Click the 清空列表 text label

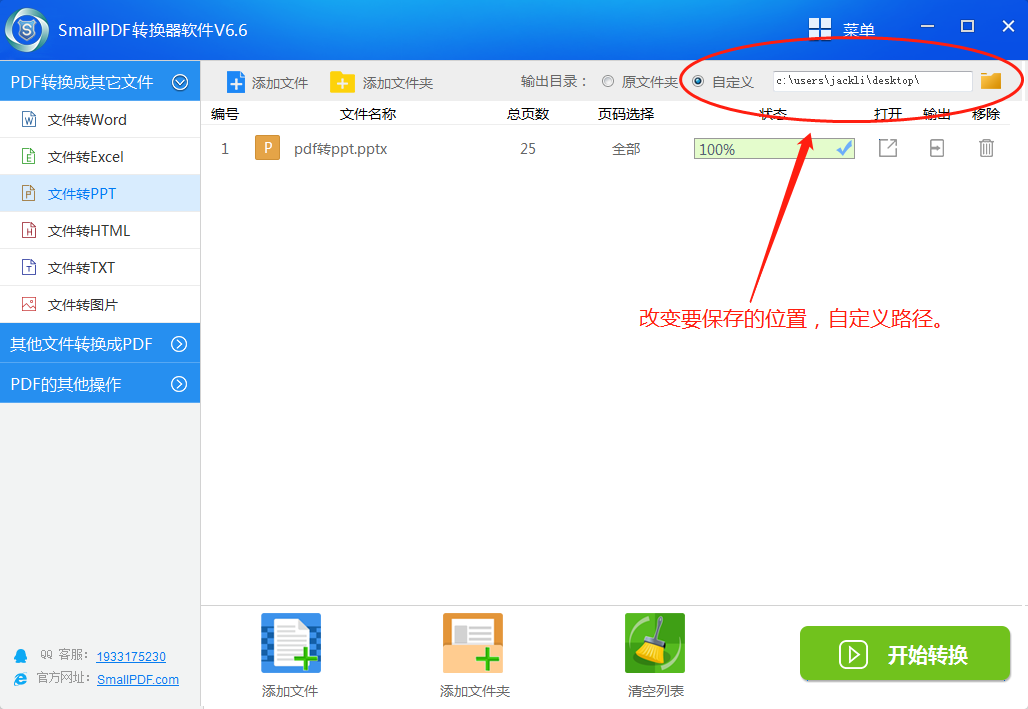(656, 691)
